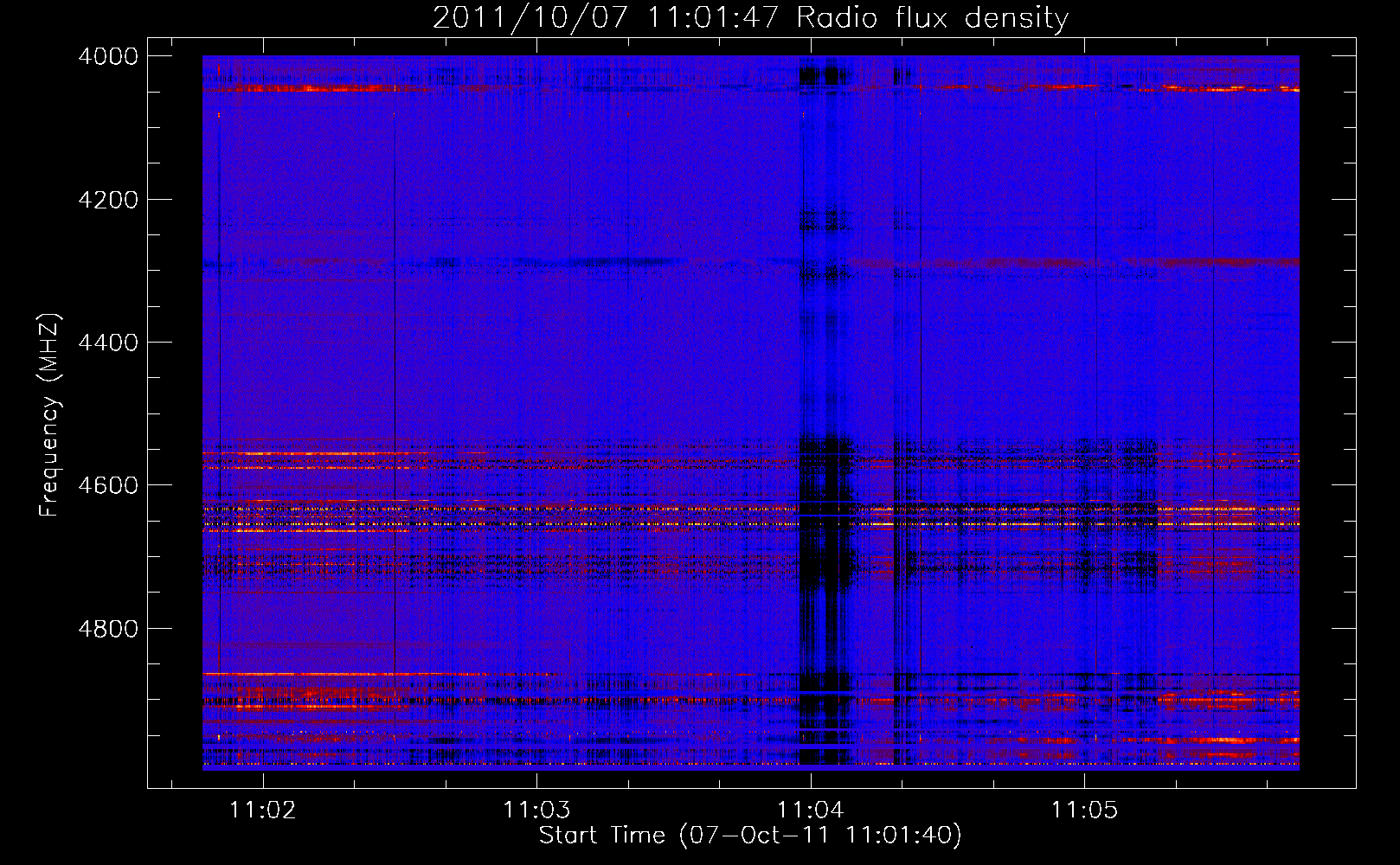Click the 11:02 time tick label
The image size is (1400, 865).
(x=263, y=811)
